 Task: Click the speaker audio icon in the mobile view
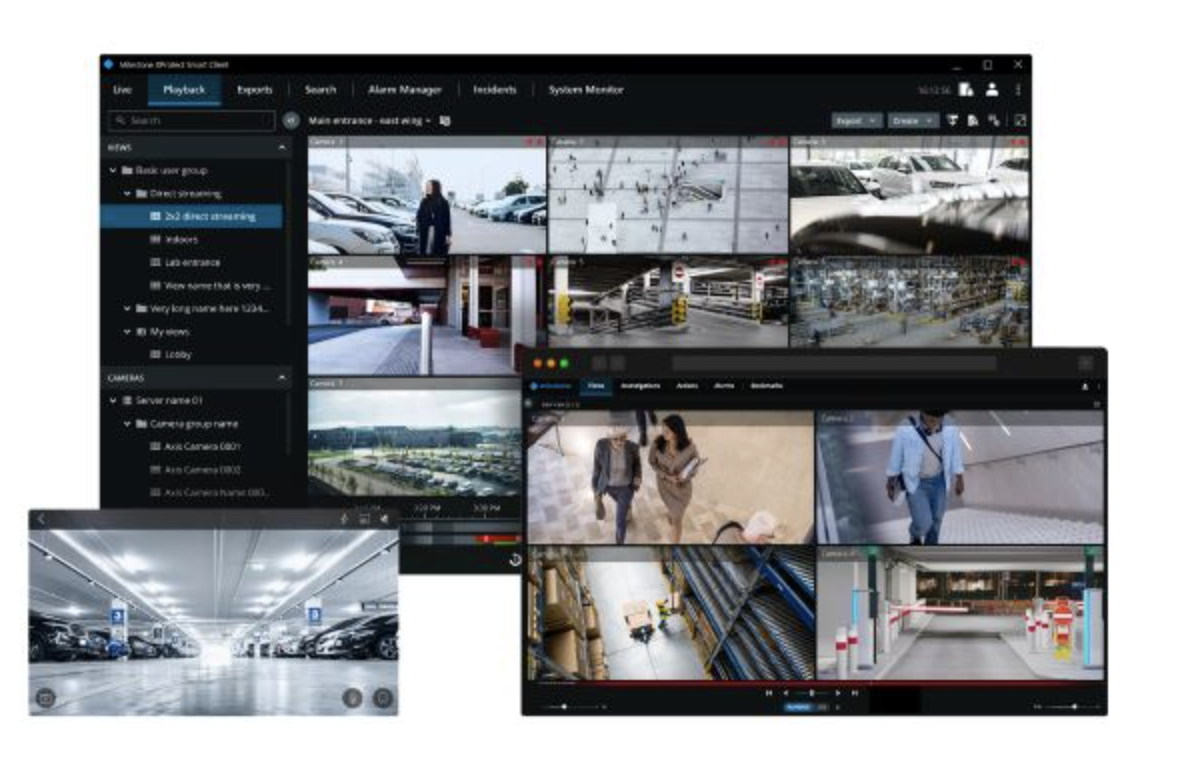coord(383,519)
